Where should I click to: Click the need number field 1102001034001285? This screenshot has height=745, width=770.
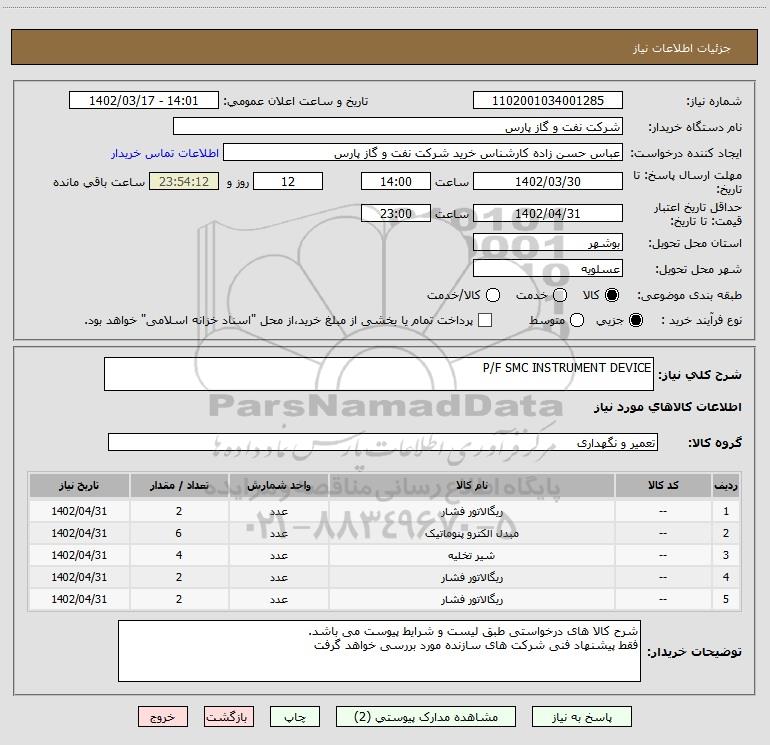548,100
